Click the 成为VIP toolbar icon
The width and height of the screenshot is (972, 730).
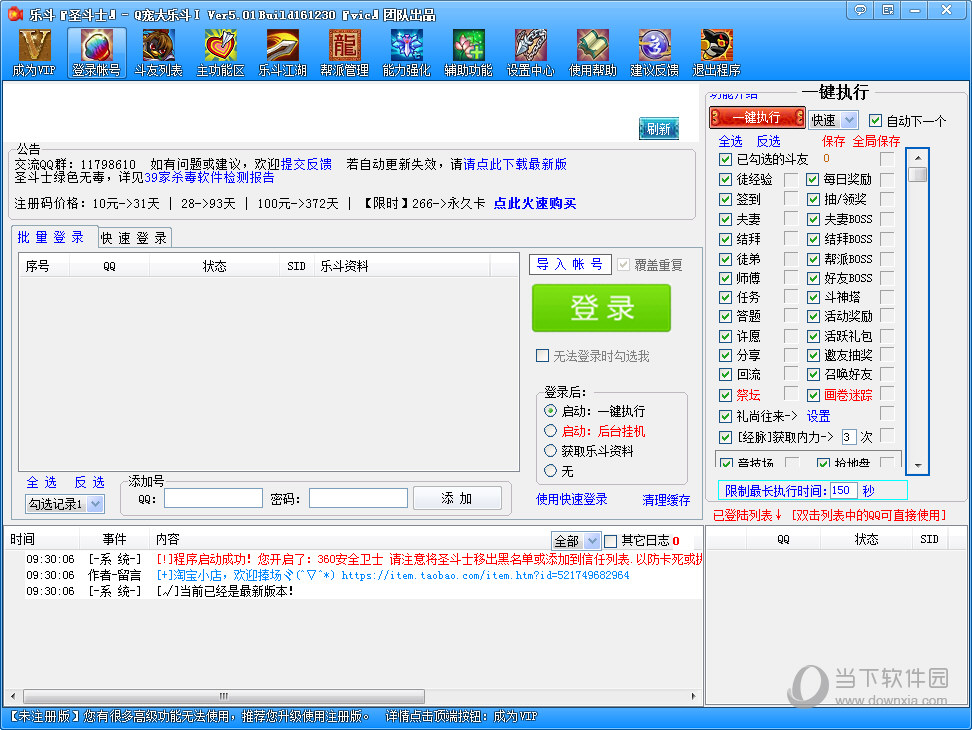click(x=34, y=53)
